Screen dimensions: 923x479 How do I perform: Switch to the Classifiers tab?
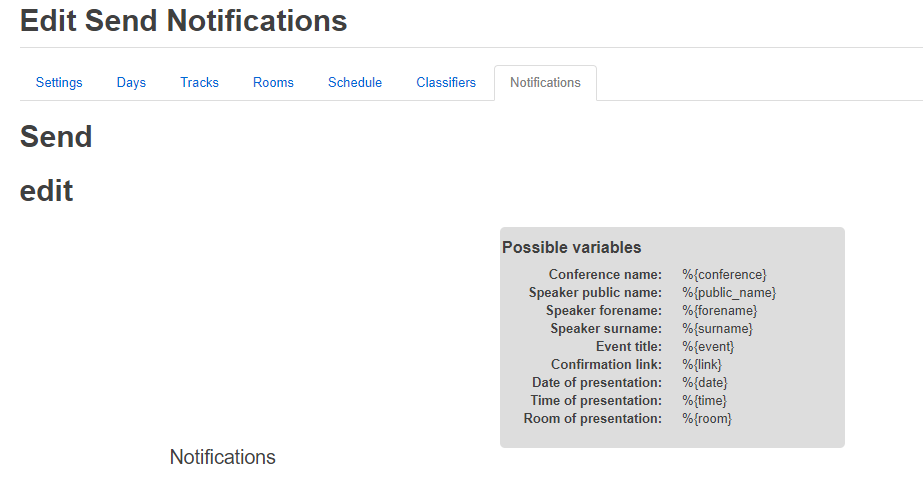(x=446, y=83)
